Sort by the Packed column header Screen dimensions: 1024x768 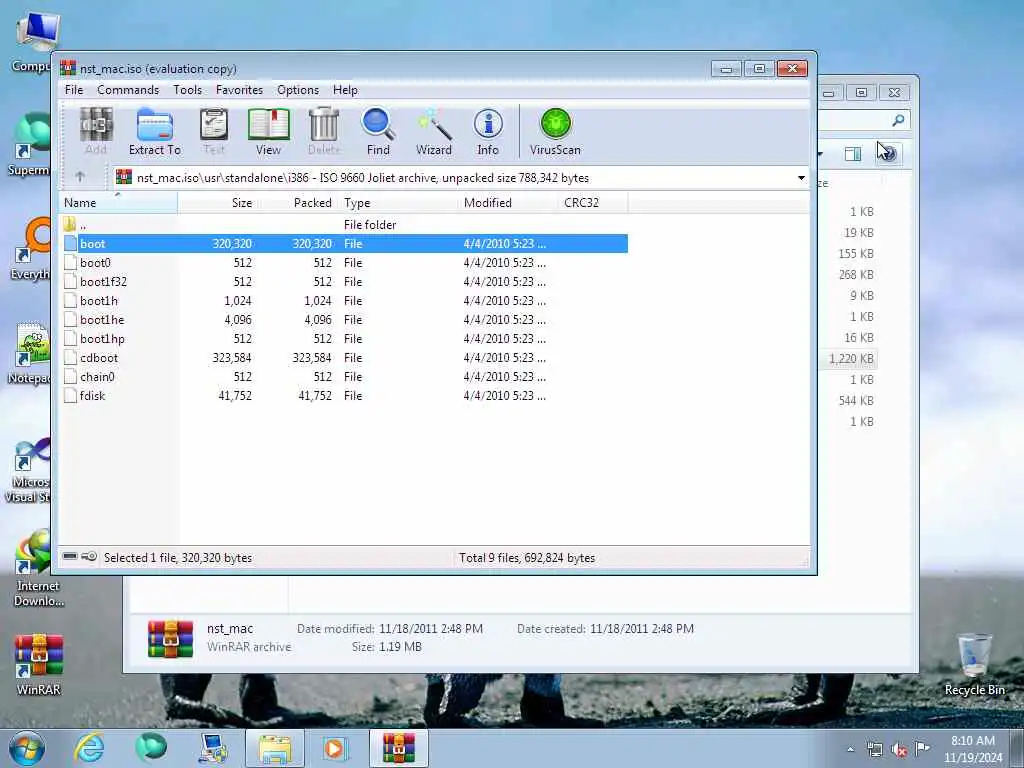pos(298,202)
